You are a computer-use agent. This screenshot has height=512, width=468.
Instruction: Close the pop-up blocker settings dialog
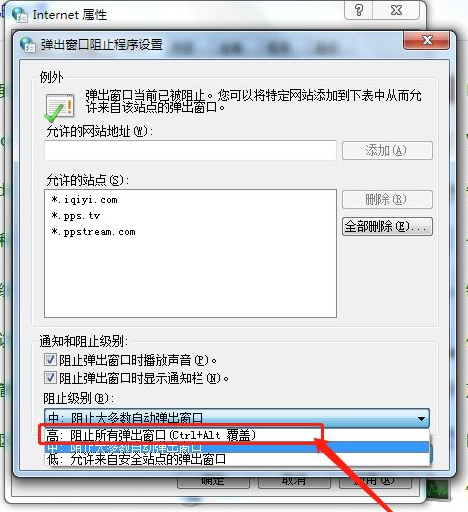[x=426, y=40]
